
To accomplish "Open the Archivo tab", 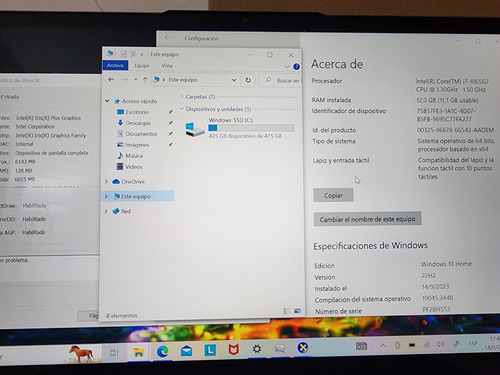I will click(115, 66).
